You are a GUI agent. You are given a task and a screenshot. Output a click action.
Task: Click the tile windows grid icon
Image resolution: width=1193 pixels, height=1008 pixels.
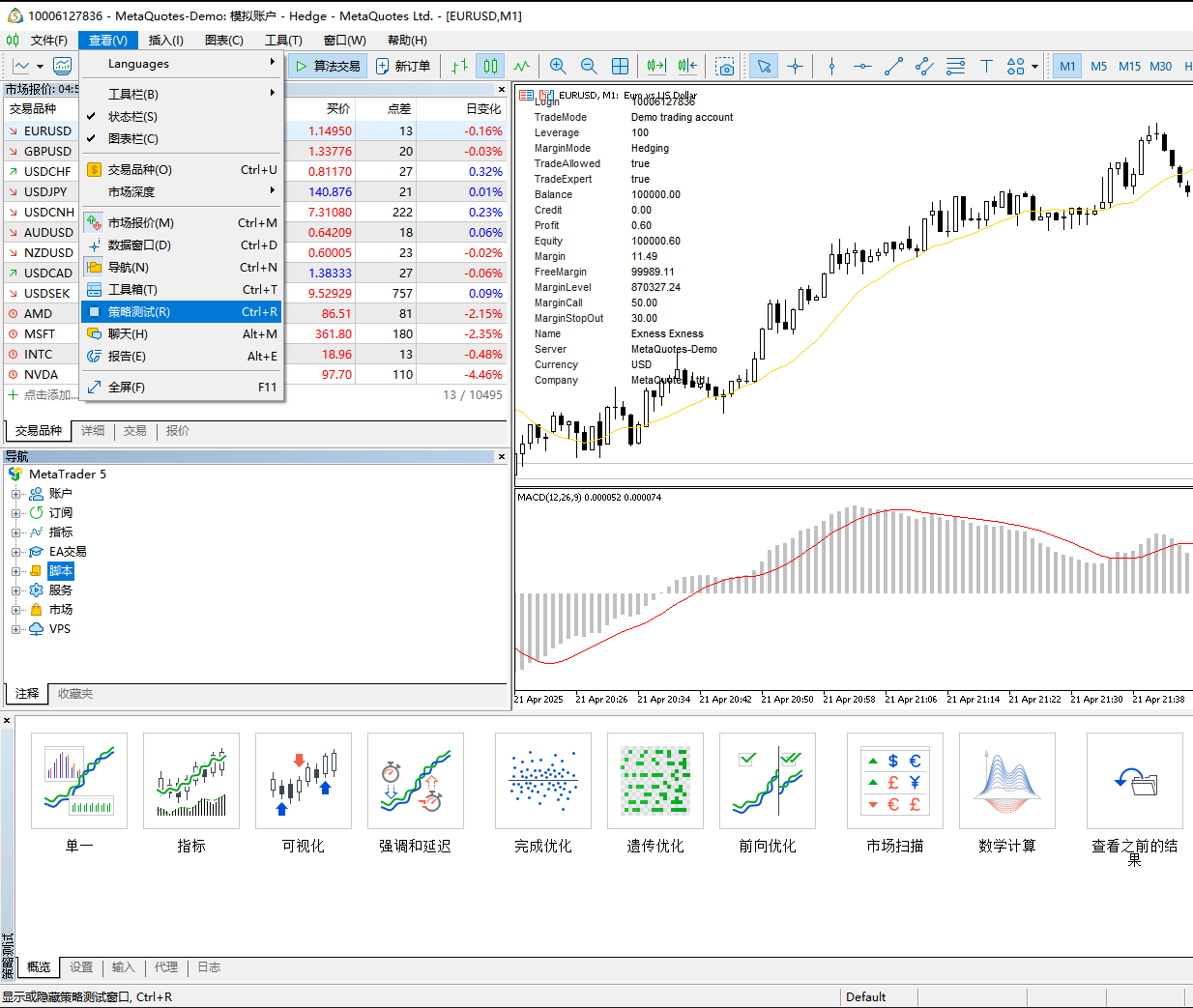point(621,66)
